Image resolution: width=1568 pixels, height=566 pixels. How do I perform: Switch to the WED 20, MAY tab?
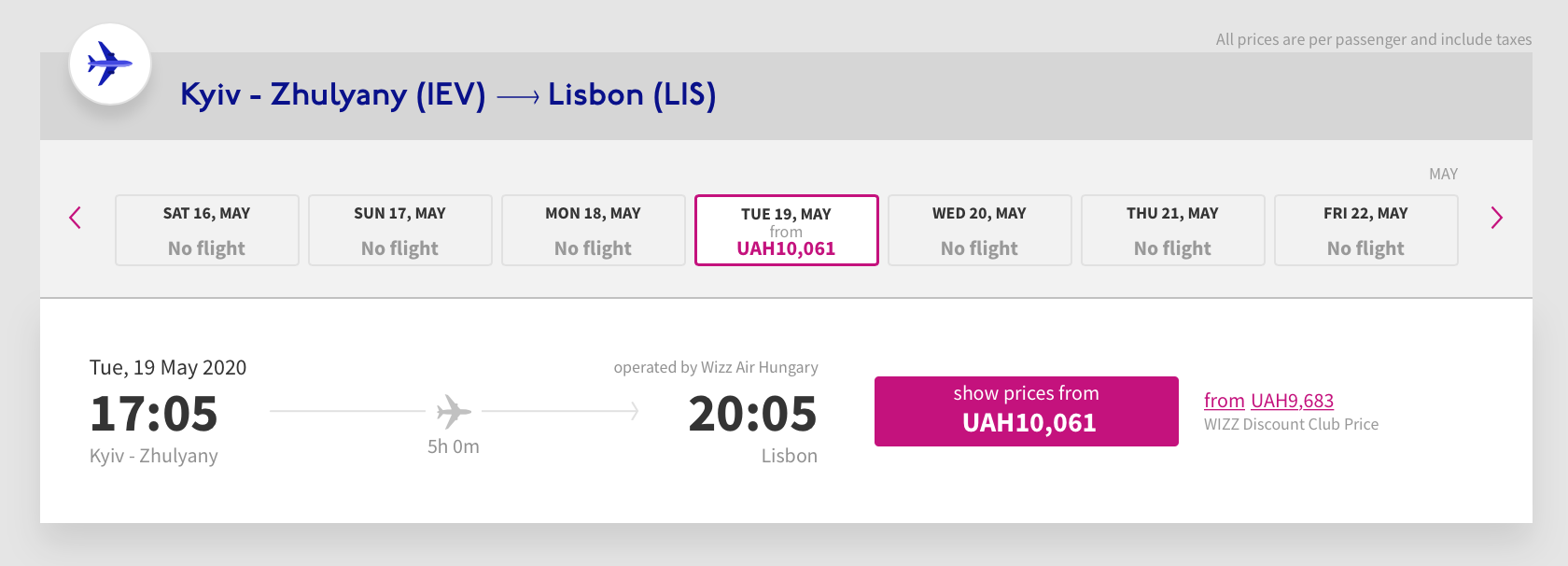[980, 230]
